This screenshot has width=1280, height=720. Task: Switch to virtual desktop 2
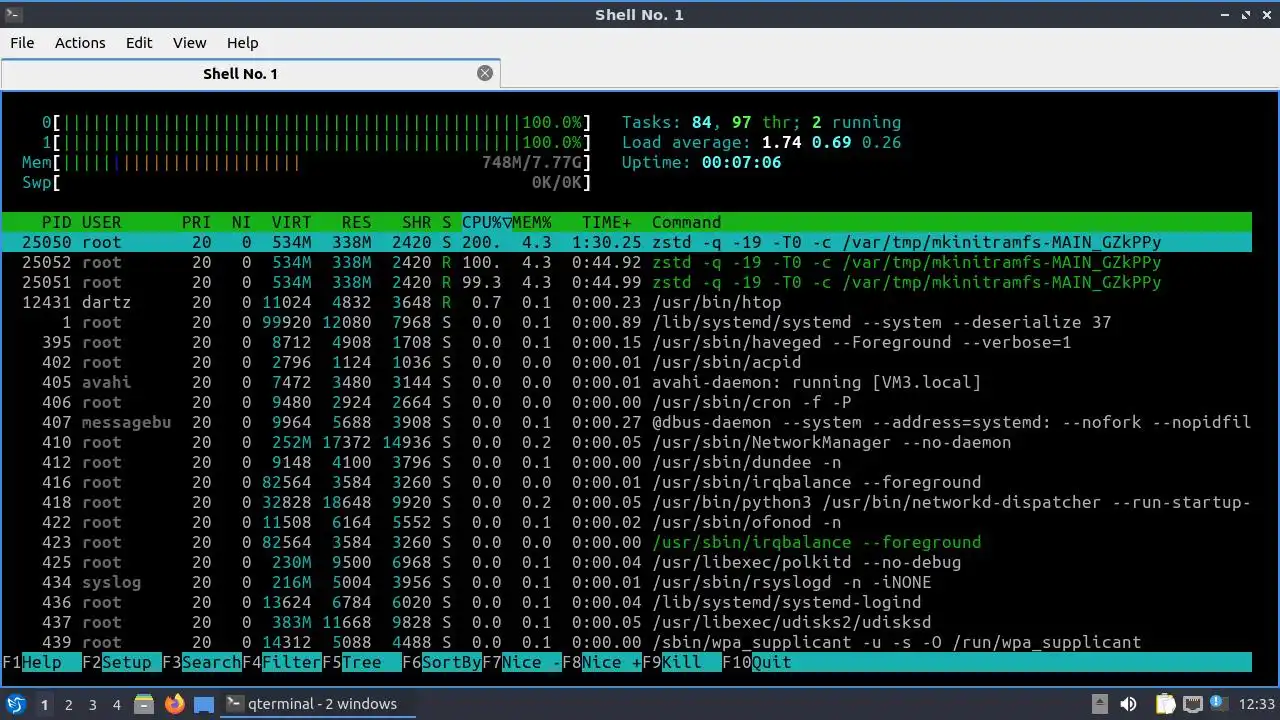[x=68, y=705]
